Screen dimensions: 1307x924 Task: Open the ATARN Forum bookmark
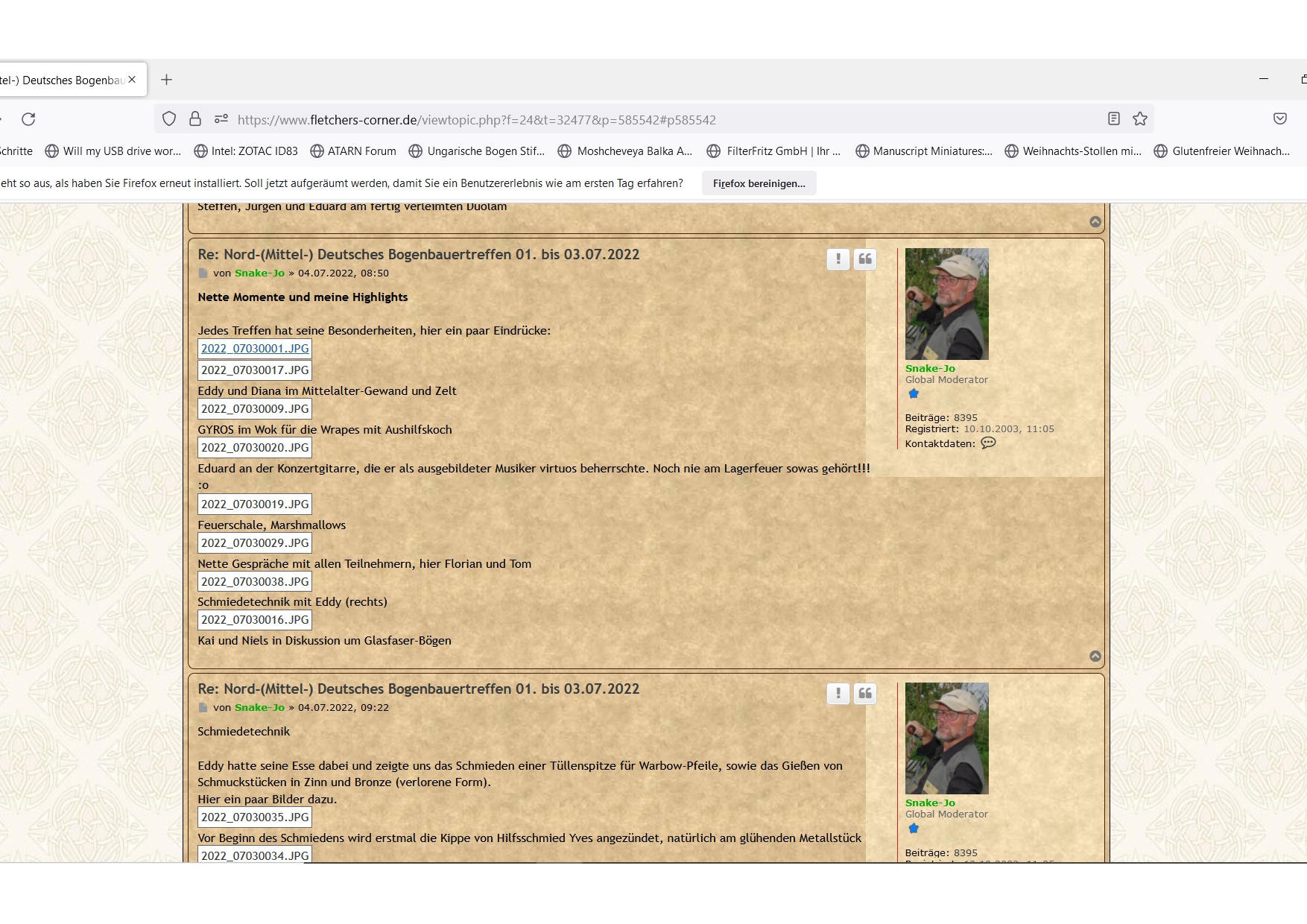point(353,151)
